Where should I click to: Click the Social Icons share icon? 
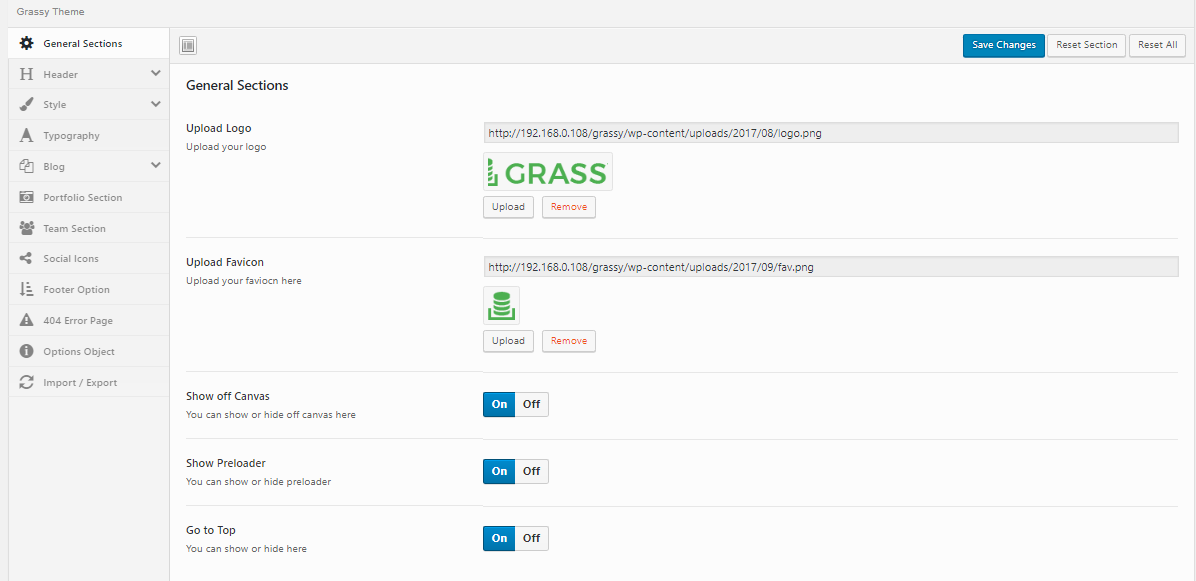pyautogui.click(x=27, y=258)
